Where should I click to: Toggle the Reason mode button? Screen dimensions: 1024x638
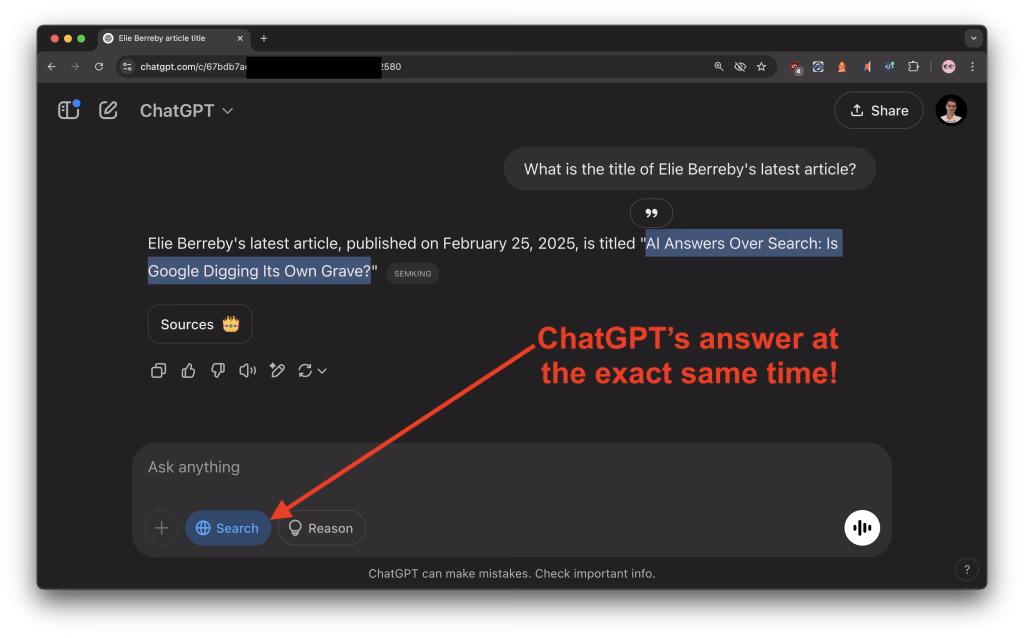point(321,528)
